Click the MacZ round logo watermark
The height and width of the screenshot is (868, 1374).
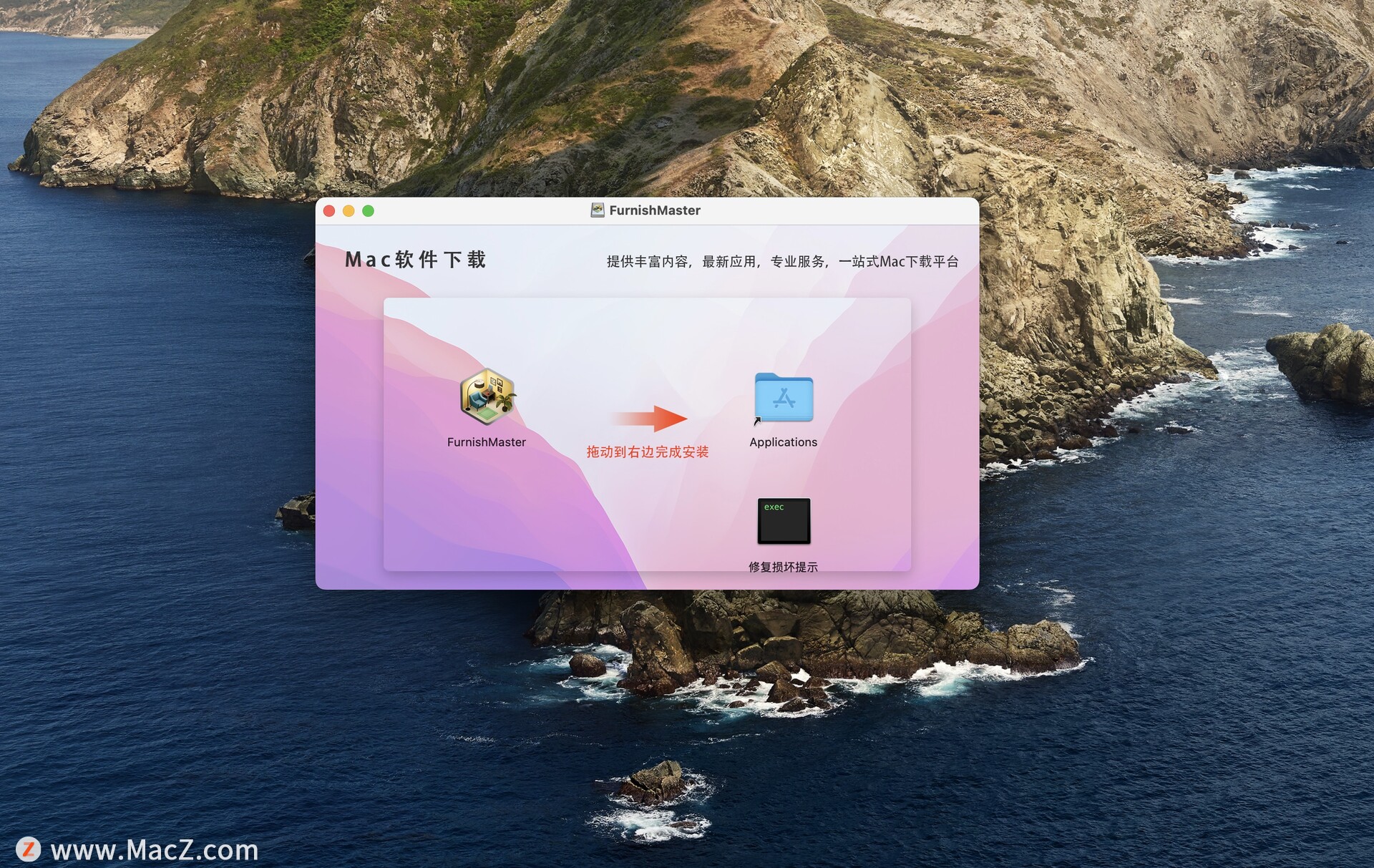(x=29, y=849)
